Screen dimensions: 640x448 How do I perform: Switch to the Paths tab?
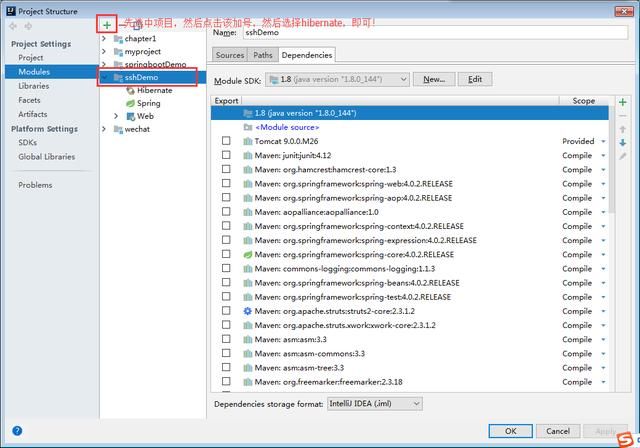tap(262, 55)
